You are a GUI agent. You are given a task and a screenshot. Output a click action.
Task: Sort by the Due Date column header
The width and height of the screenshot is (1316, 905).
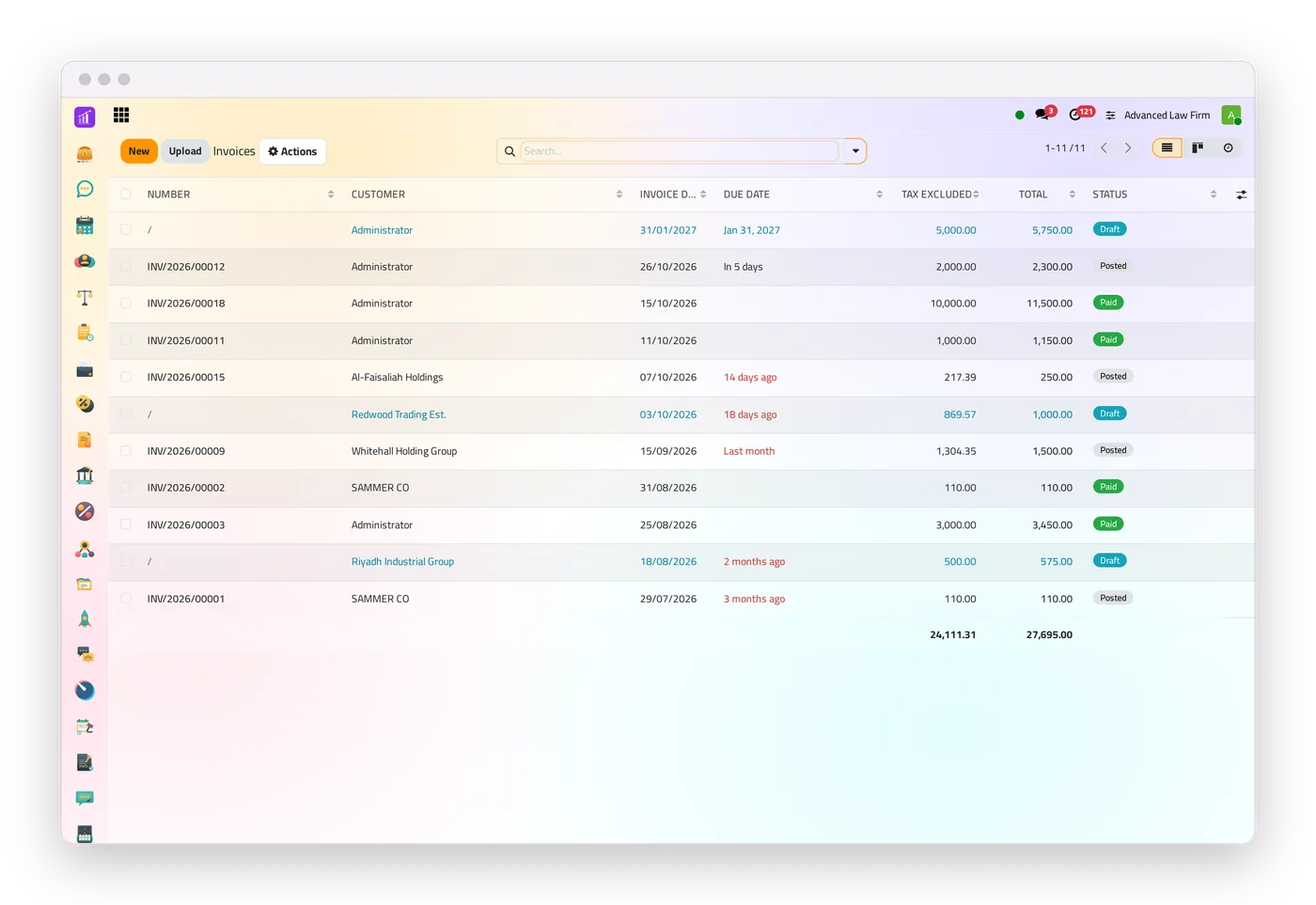802,195
